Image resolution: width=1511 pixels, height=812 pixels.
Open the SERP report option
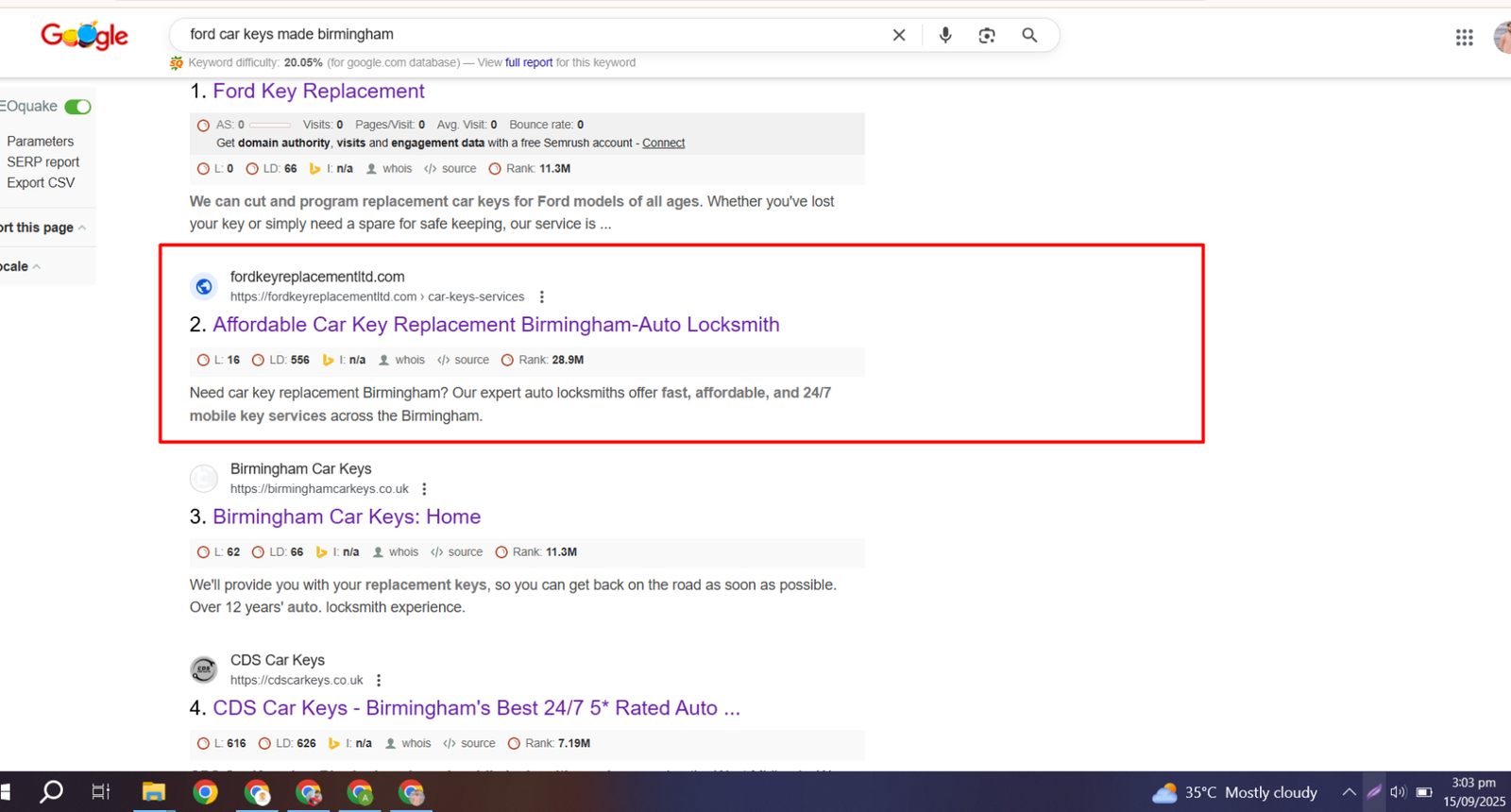42,161
